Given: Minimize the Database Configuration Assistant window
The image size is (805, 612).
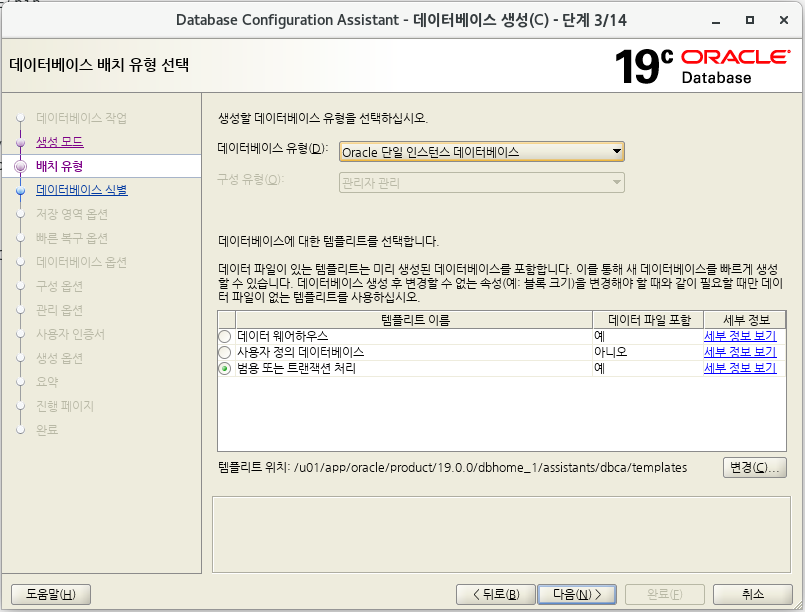Looking at the screenshot, I should (x=716, y=21).
